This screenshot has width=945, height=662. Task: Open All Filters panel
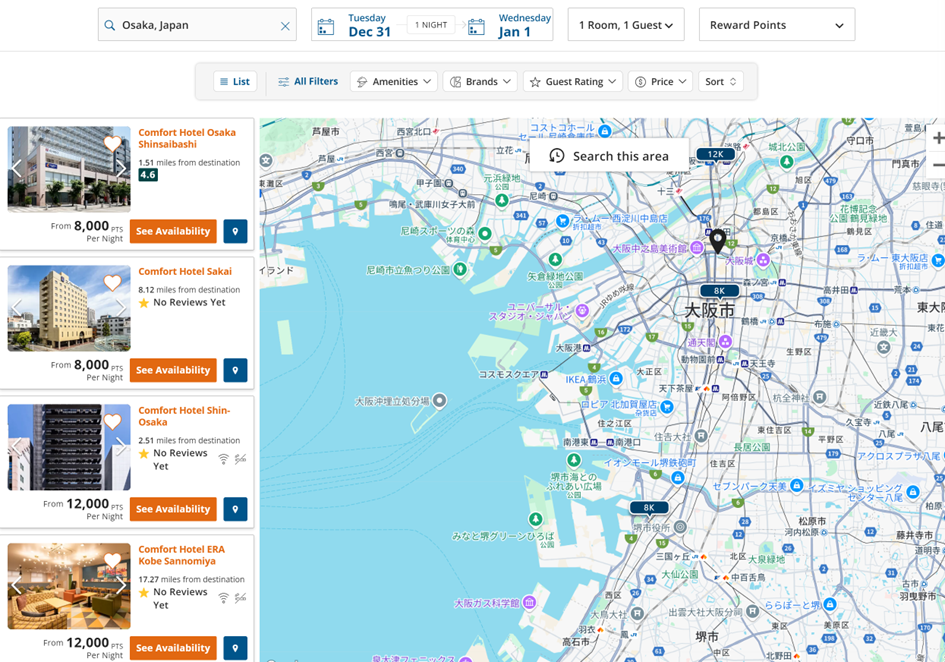[x=308, y=81]
